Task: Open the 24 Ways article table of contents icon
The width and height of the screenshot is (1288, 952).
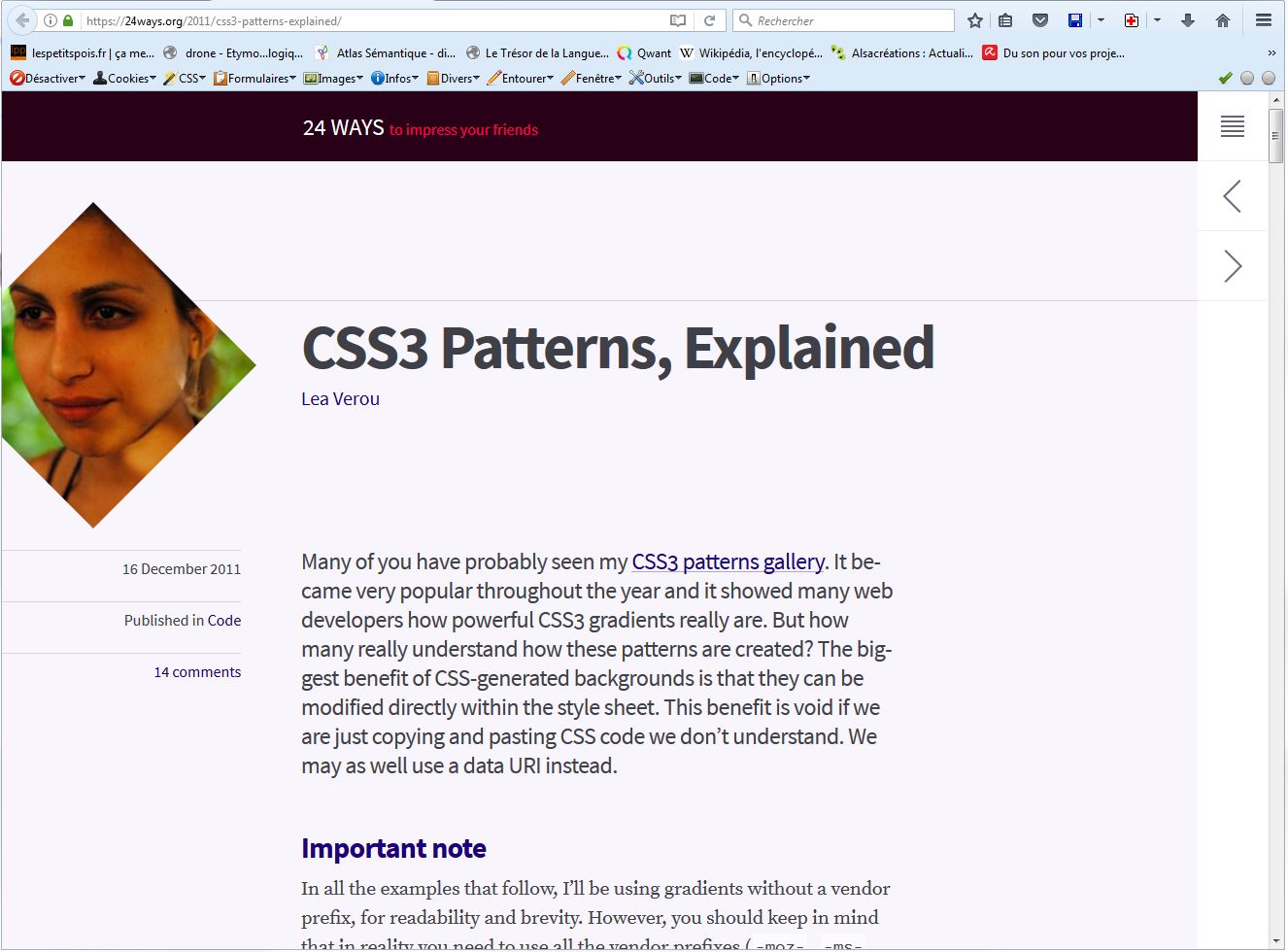Action: pos(1232,125)
